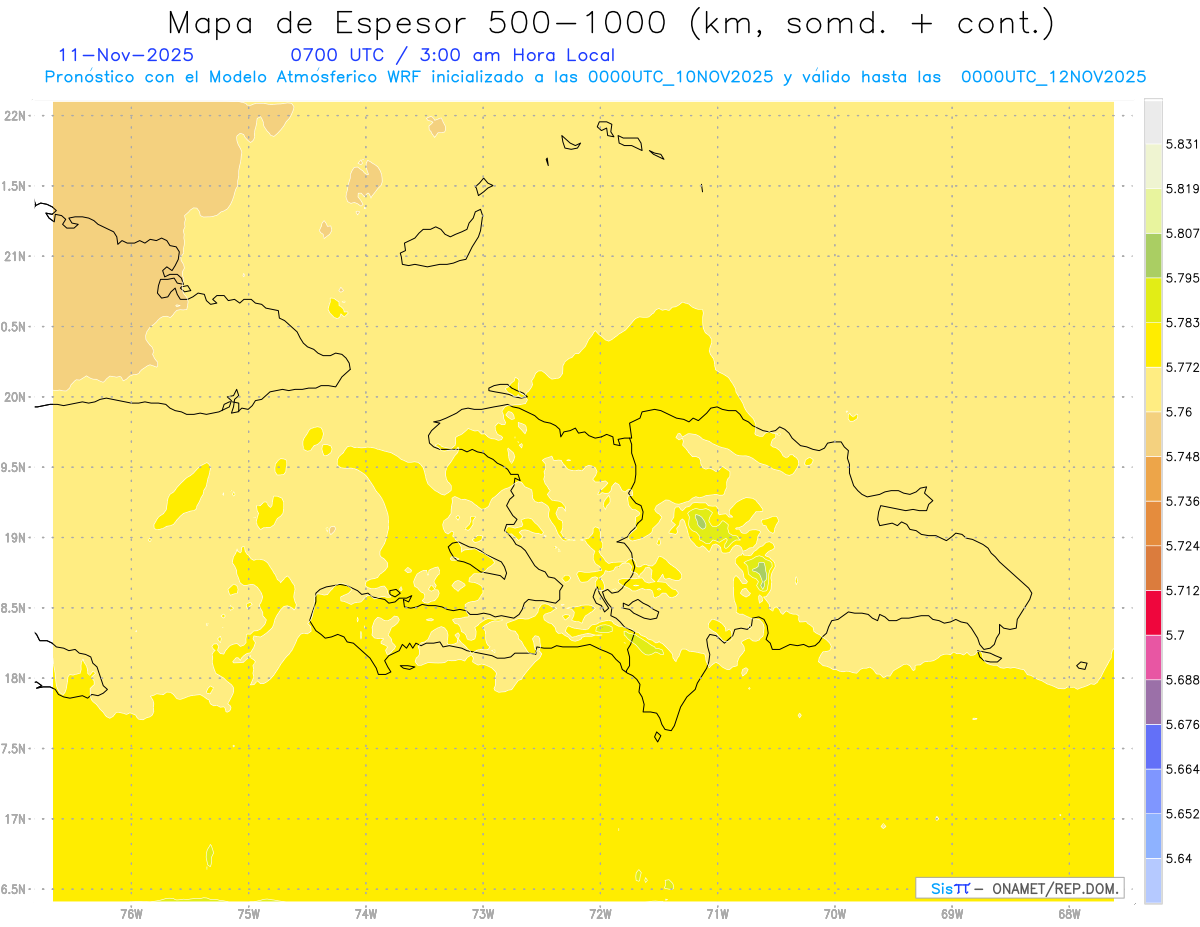The height and width of the screenshot is (927, 1200).
Task: Click the legend value '5.64'
Action: click(x=1180, y=859)
